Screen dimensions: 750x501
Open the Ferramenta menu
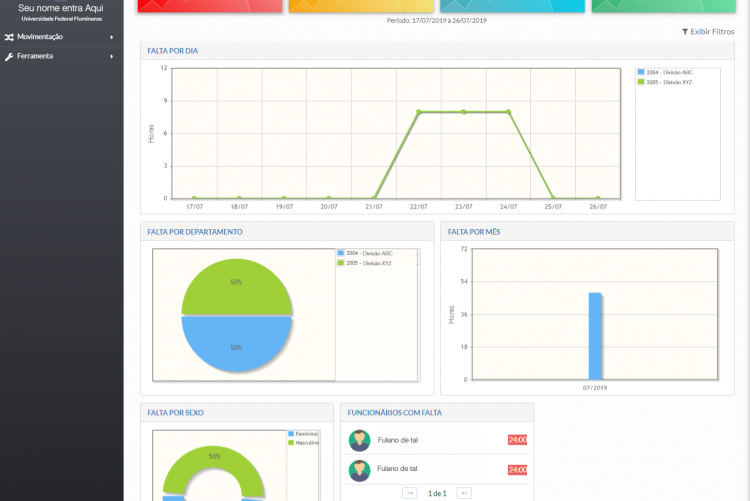pyautogui.click(x=61, y=56)
